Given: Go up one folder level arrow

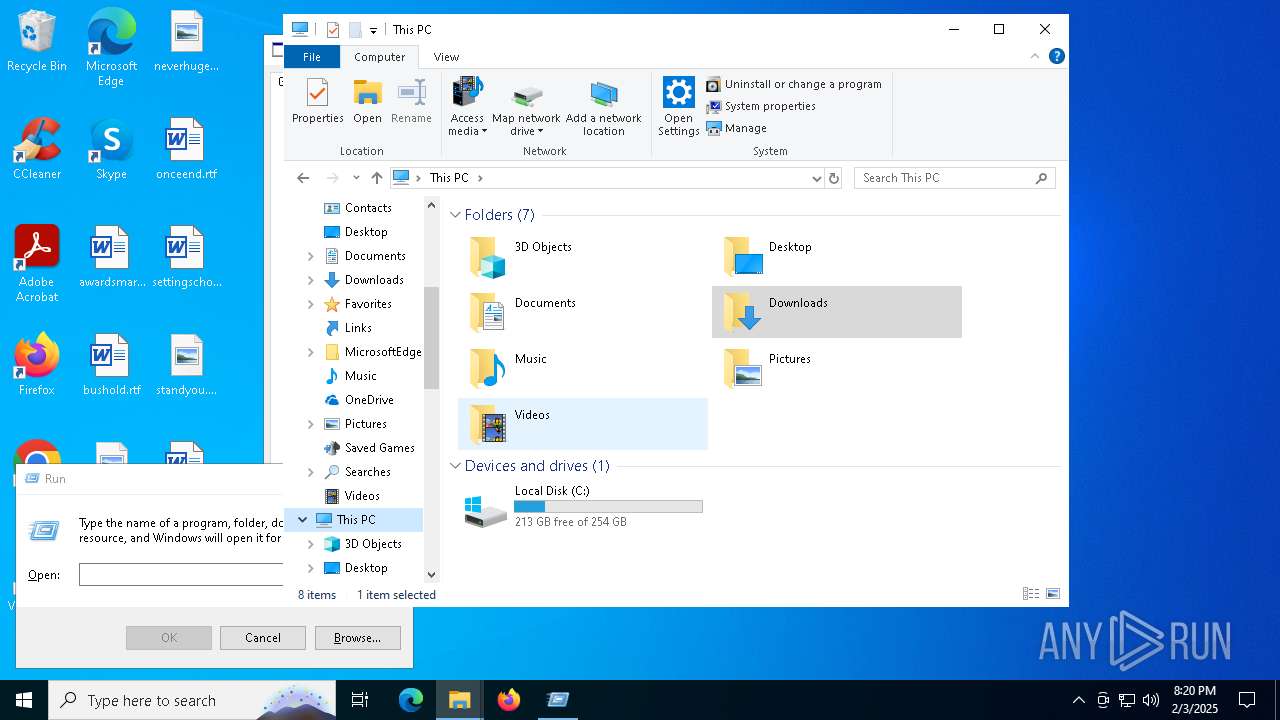Looking at the screenshot, I should click(x=376, y=178).
